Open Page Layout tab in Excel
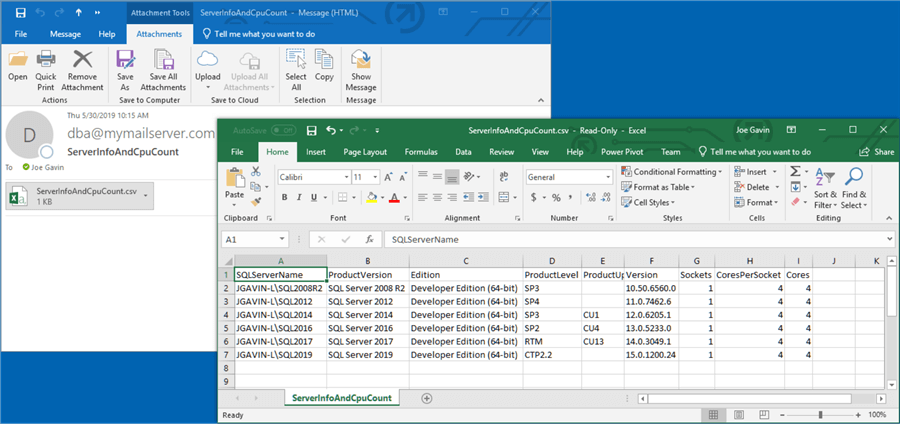This screenshot has width=900, height=424. 365,152
